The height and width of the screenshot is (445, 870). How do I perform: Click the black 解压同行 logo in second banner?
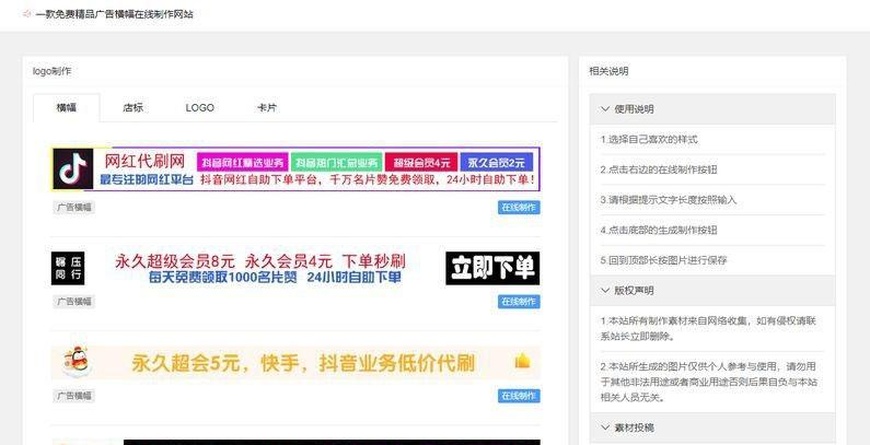(x=70, y=268)
